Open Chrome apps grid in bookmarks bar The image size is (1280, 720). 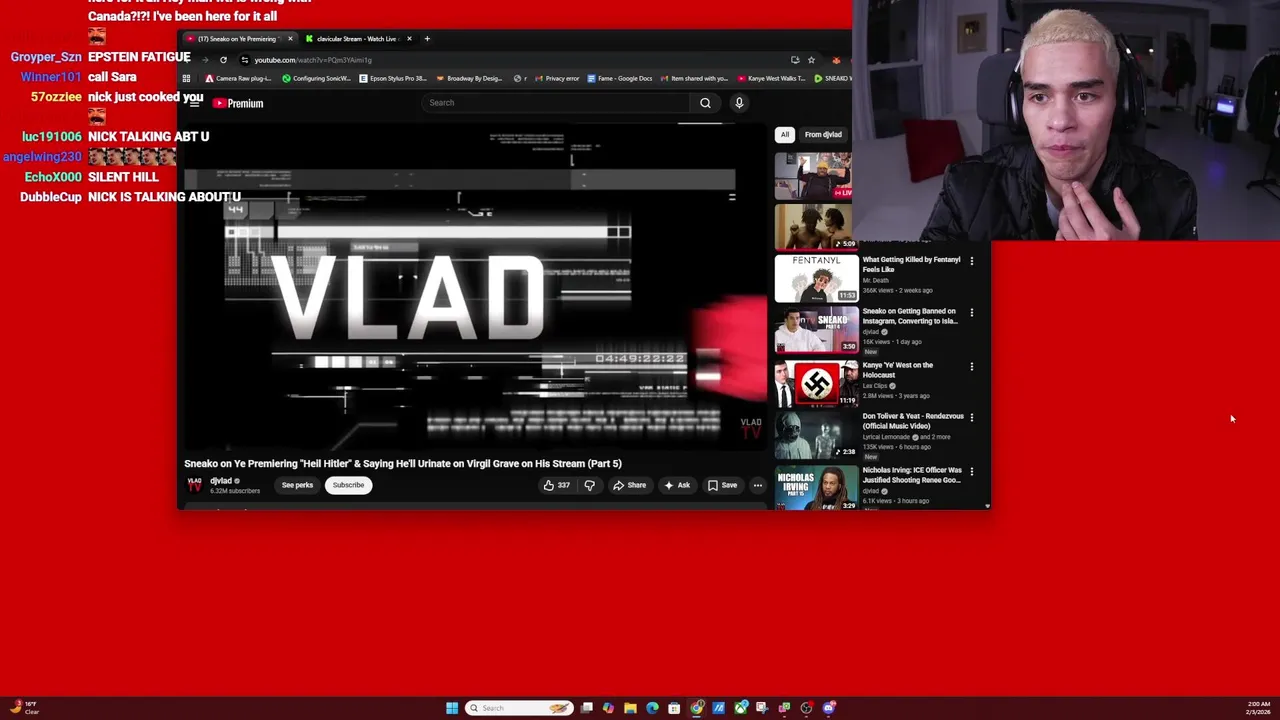(186, 78)
